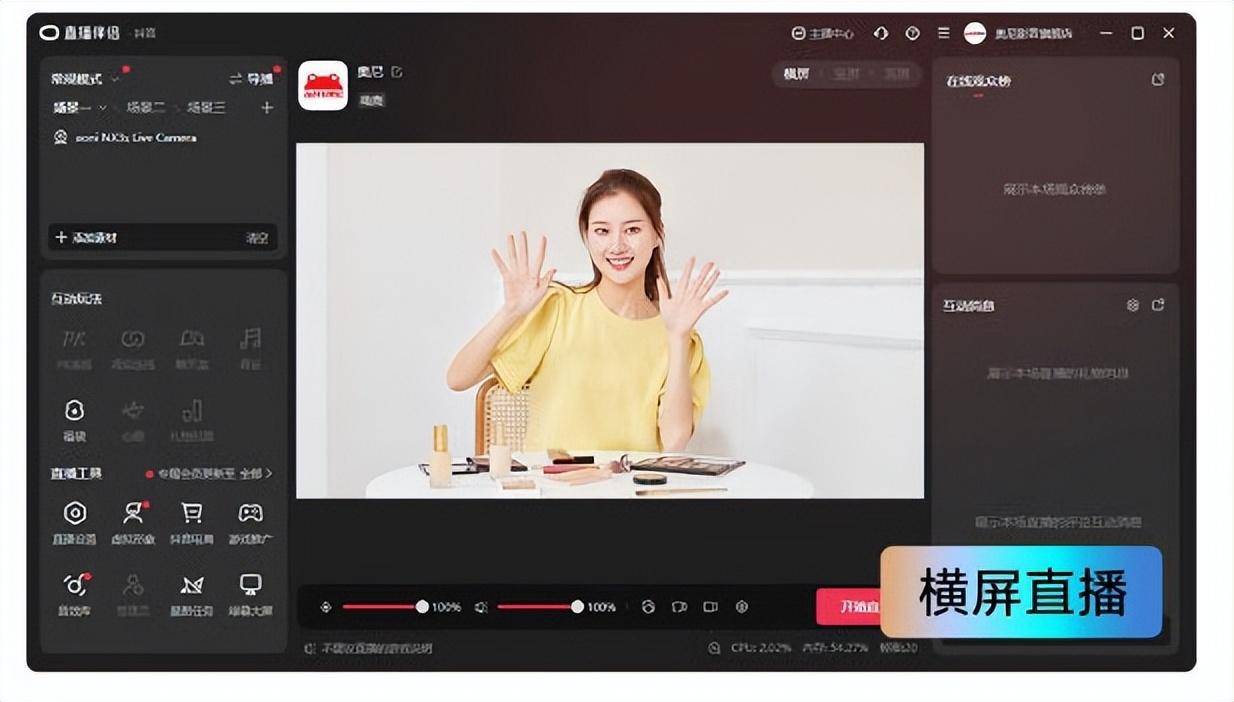Click the edit icon beside the room title

tap(397, 72)
